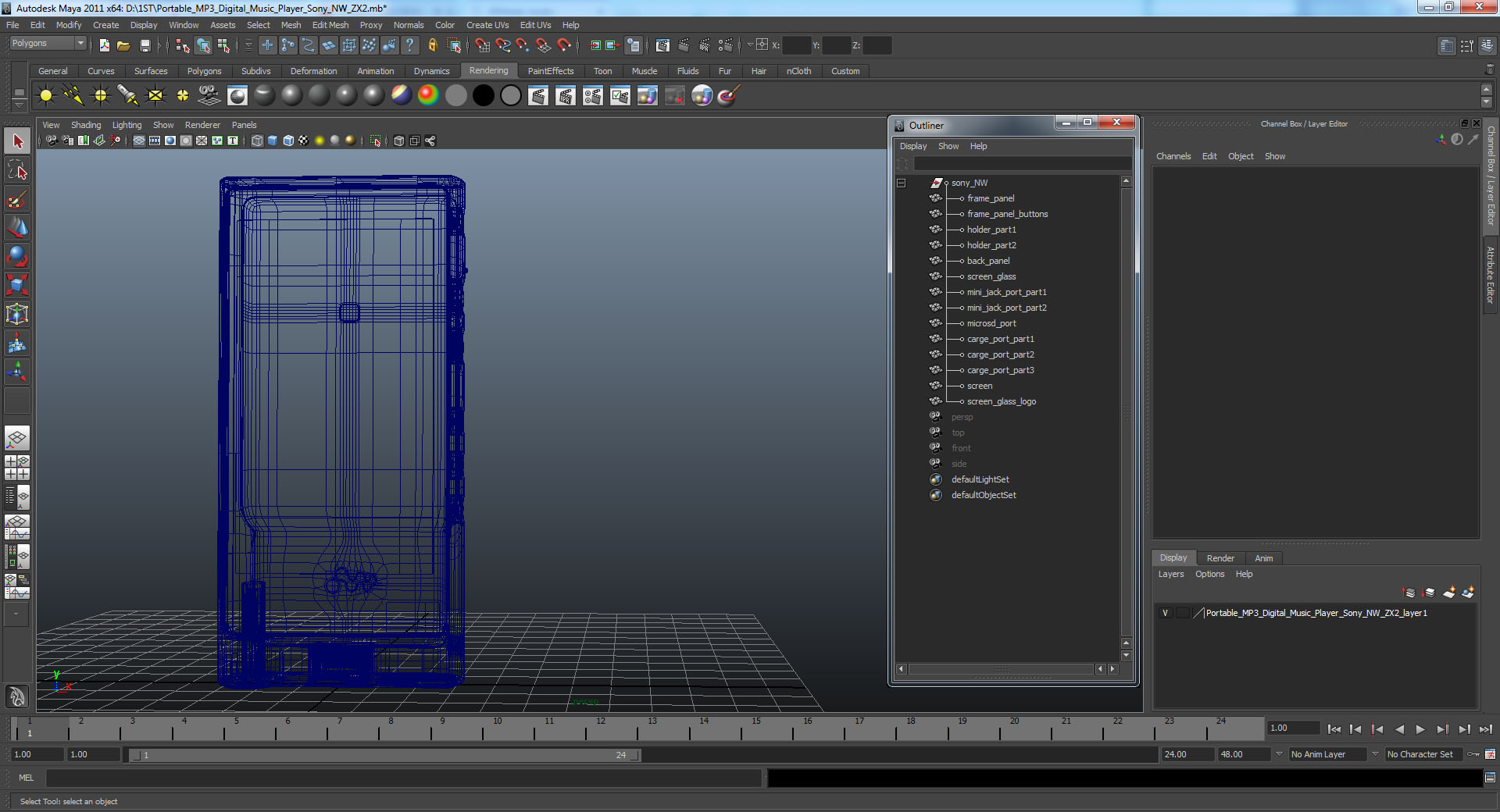Viewport: 1500px width, 812px height.
Task: Activate the Scale tool cube icon
Action: click(17, 285)
